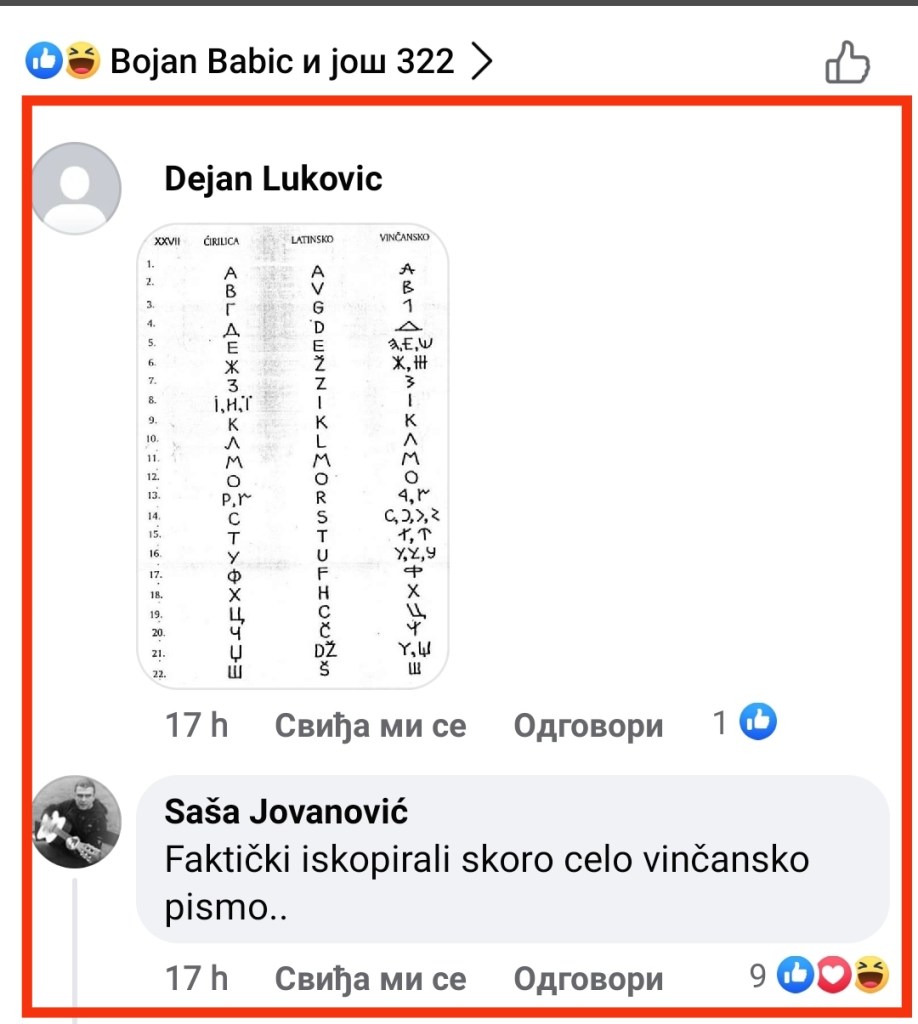918x1024 pixels.
Task: Click the Dejan Lukovic name
Action: [273, 179]
